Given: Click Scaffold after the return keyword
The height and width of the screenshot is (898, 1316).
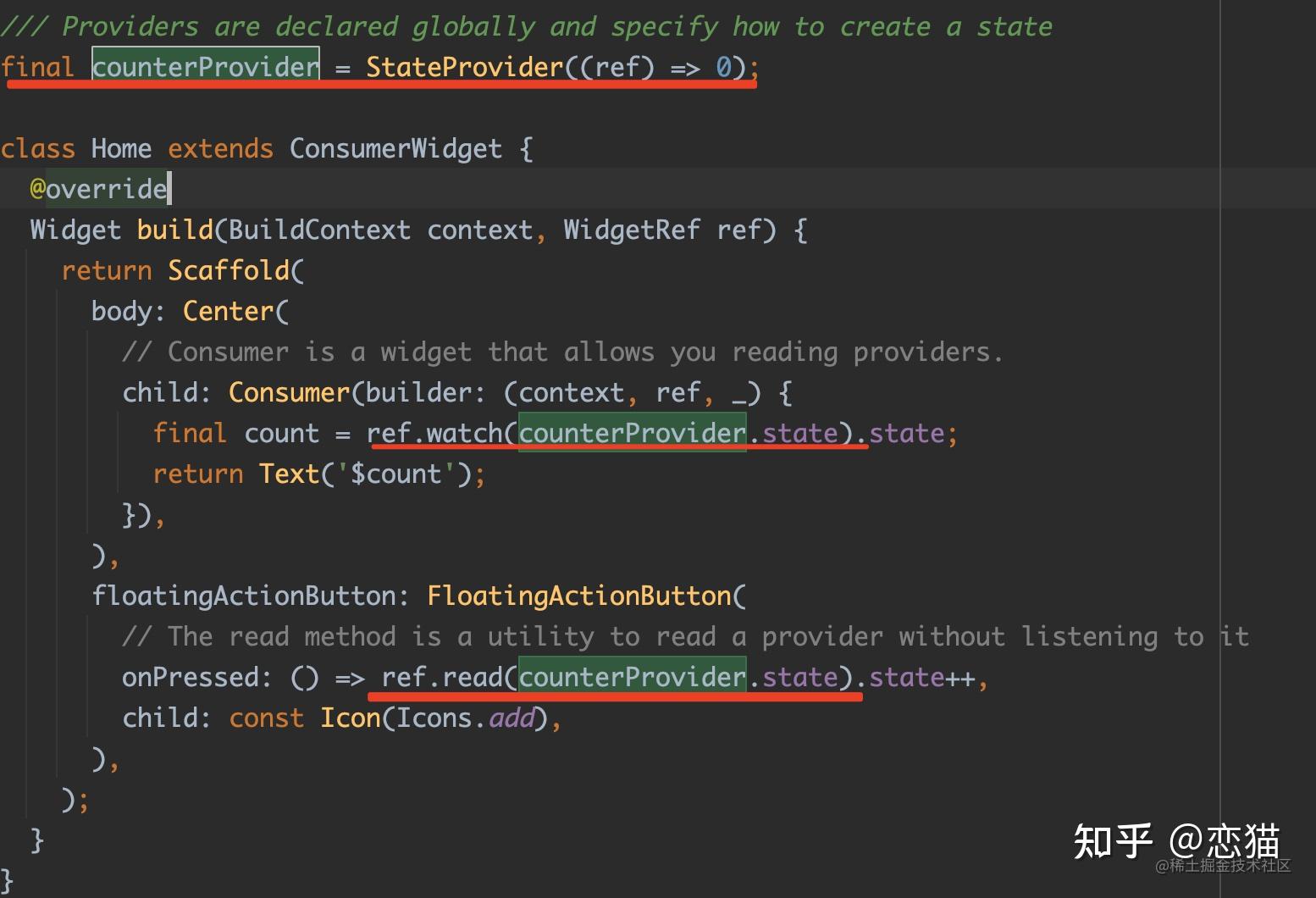Looking at the screenshot, I should tap(229, 270).
